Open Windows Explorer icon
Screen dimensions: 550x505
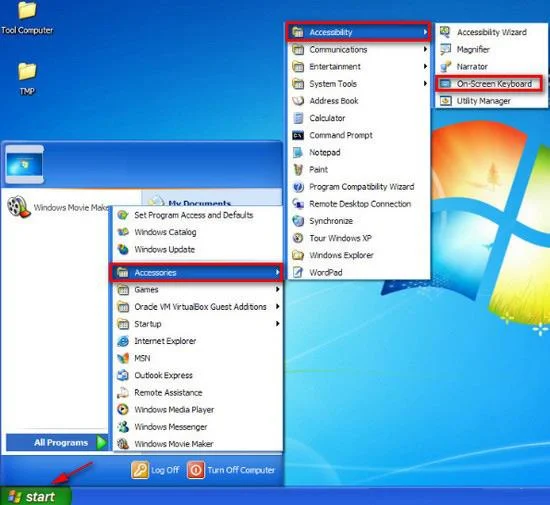298,255
